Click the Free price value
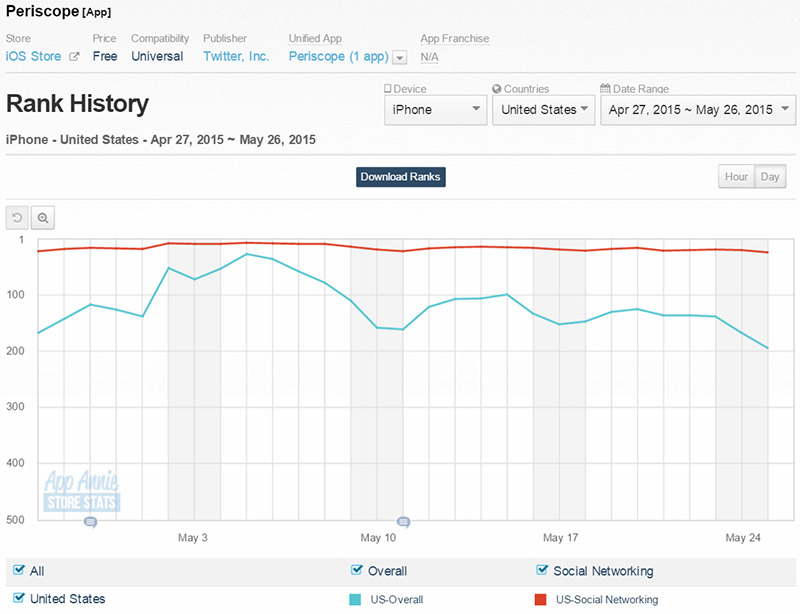 [105, 56]
